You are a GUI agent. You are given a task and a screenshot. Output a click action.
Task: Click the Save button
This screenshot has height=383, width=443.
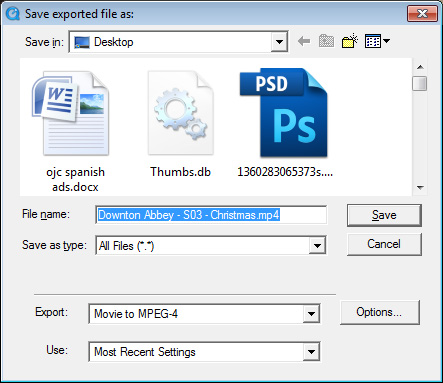pyautogui.click(x=384, y=215)
